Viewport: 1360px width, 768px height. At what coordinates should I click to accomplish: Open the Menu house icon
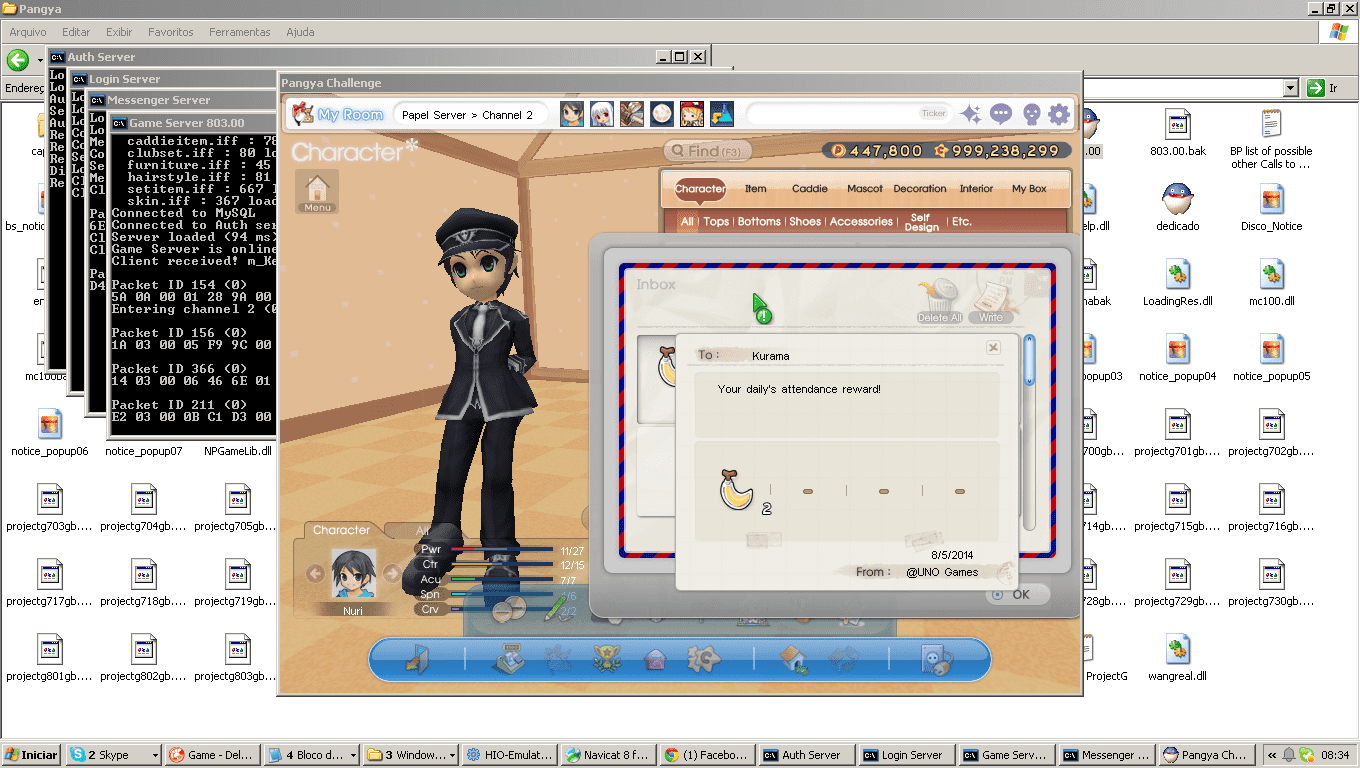pos(317,191)
